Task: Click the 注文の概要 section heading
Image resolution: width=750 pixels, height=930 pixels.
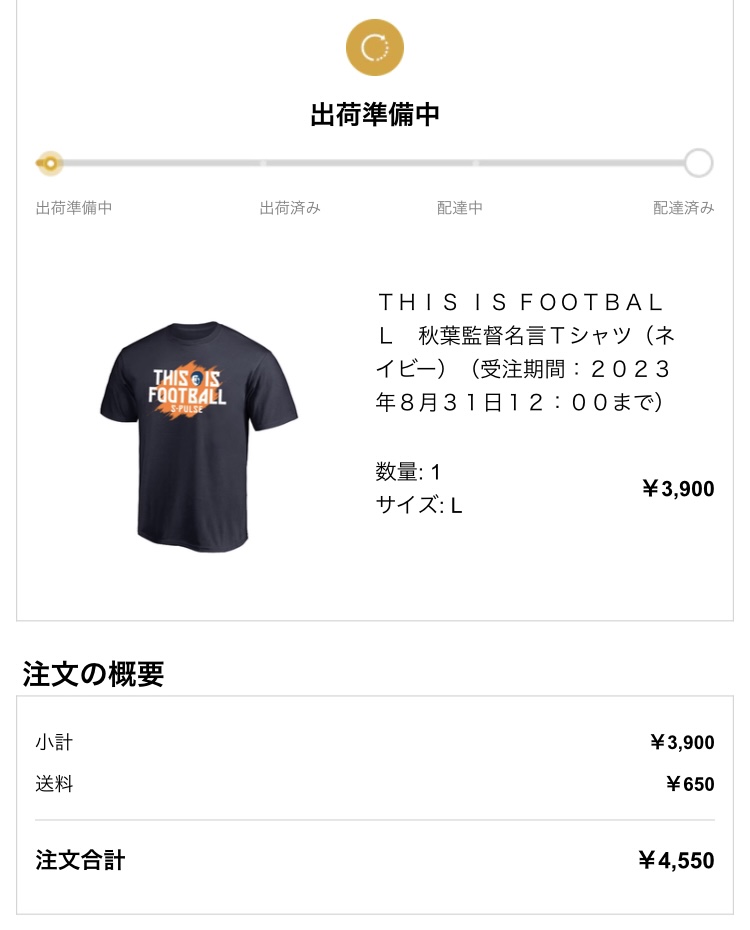Action: tap(94, 674)
